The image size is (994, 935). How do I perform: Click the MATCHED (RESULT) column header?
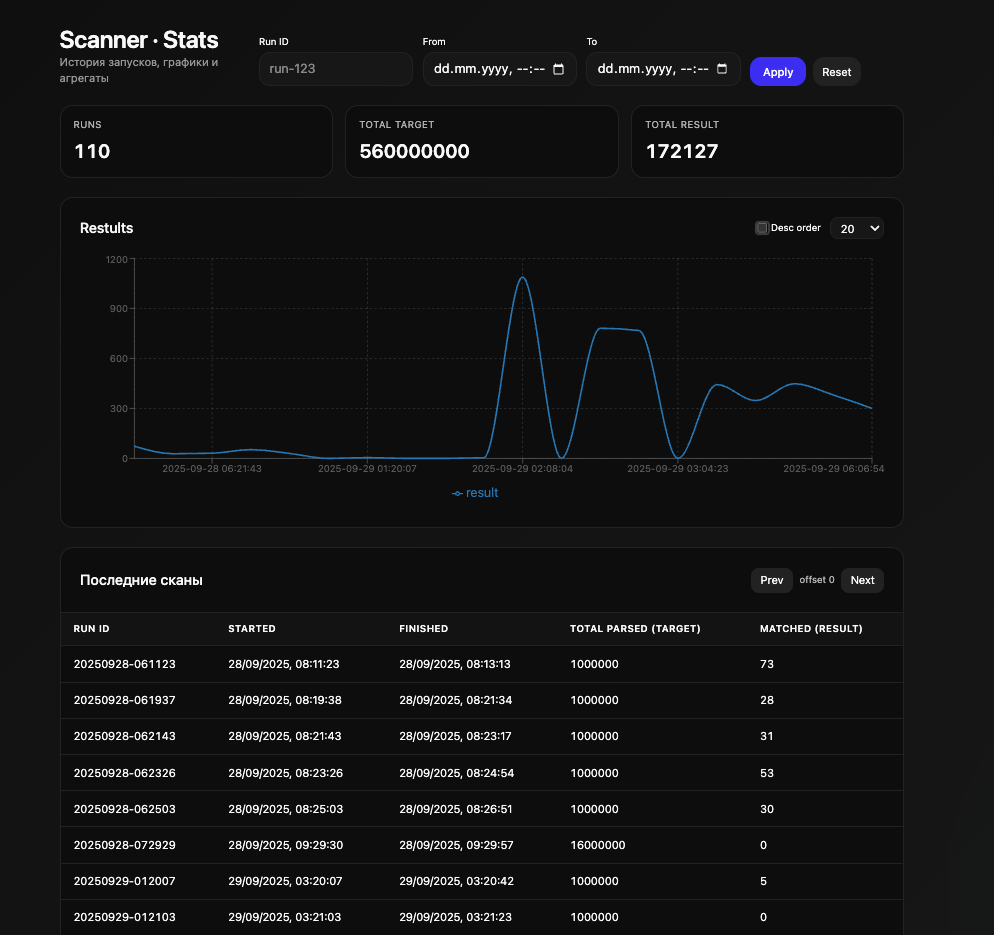811,628
